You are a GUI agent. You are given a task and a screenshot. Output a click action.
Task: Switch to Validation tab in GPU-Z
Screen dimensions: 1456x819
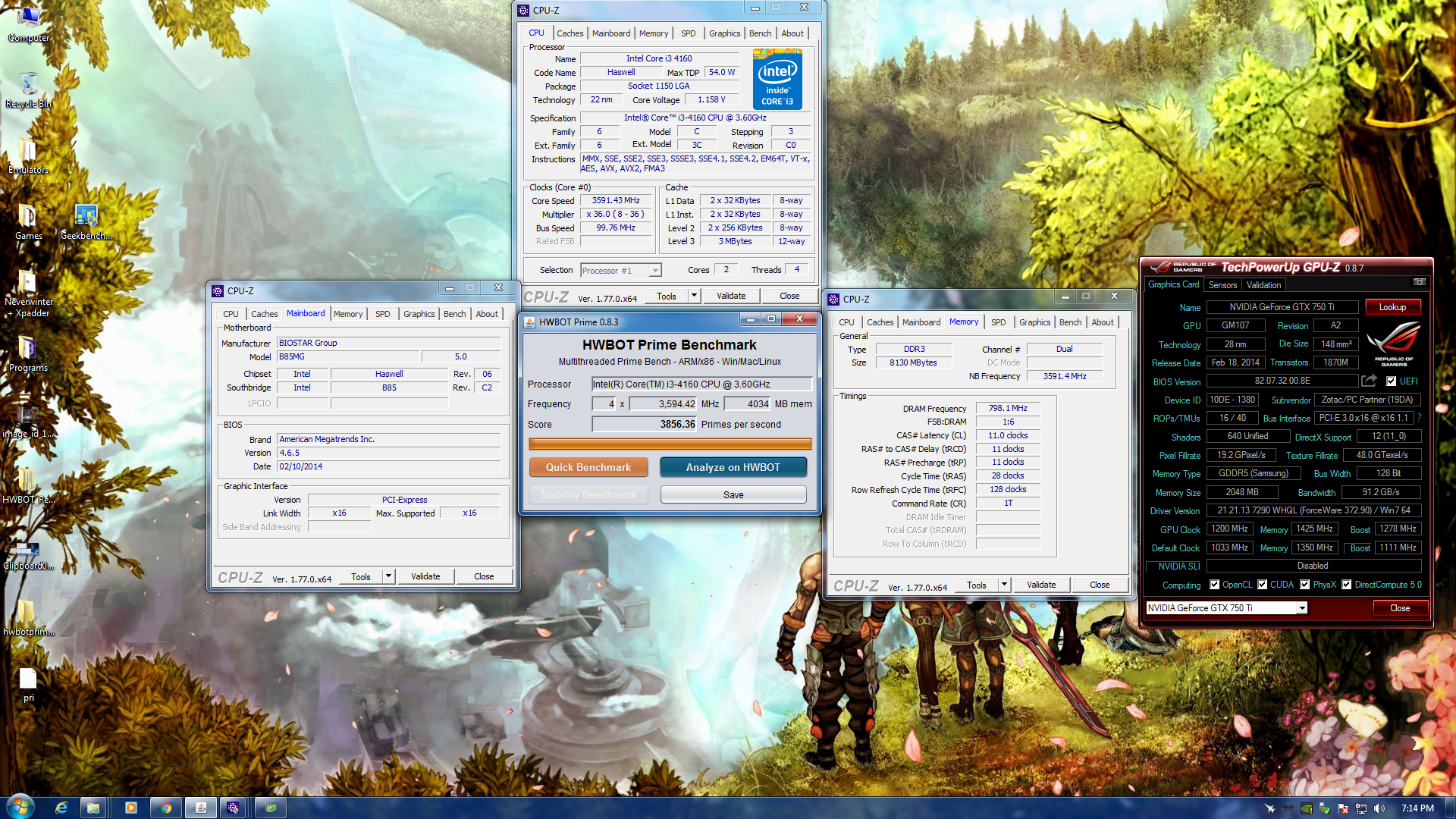click(x=1263, y=285)
